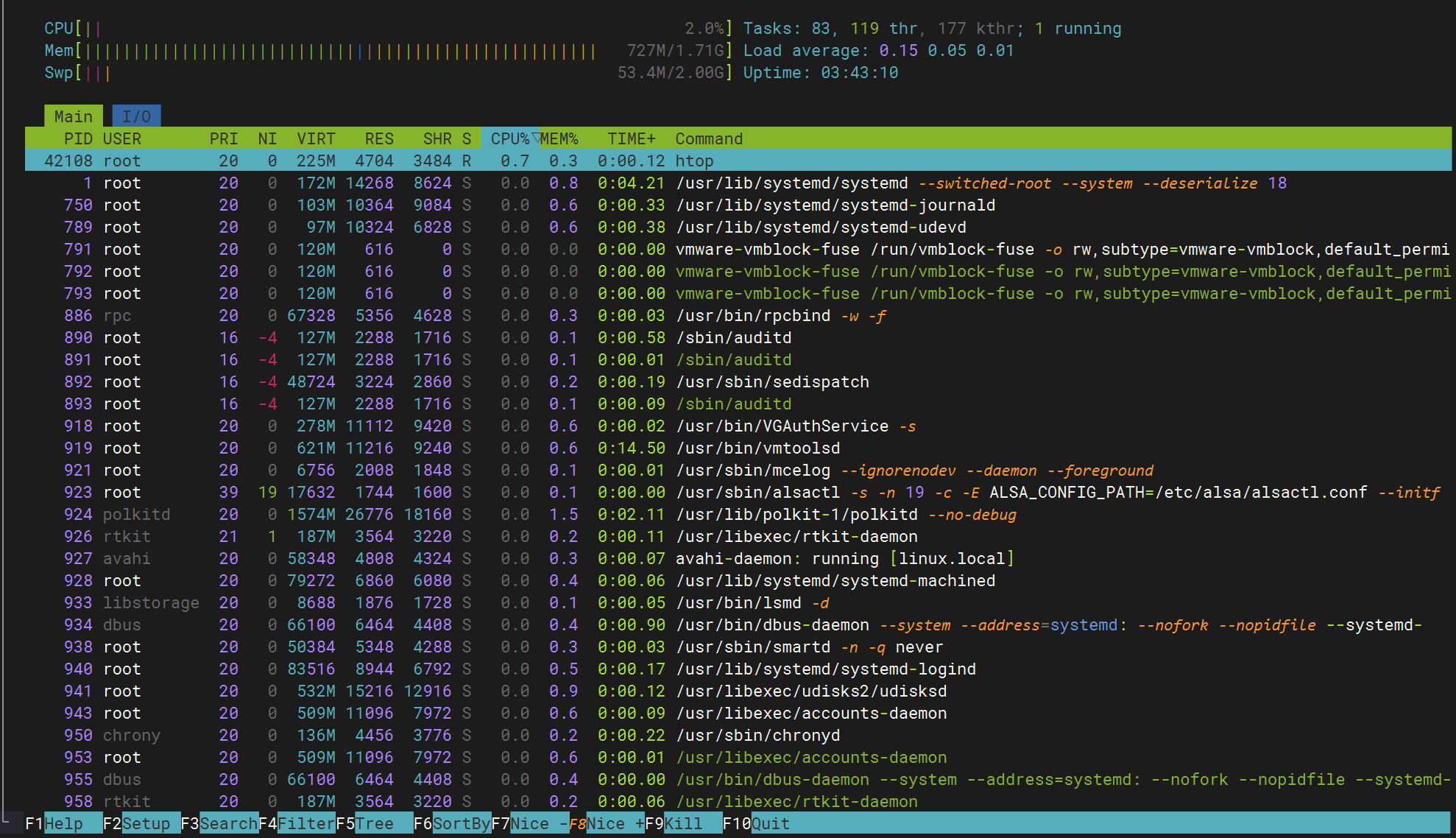
Task: Click F10 Quit button
Action: tap(770, 823)
